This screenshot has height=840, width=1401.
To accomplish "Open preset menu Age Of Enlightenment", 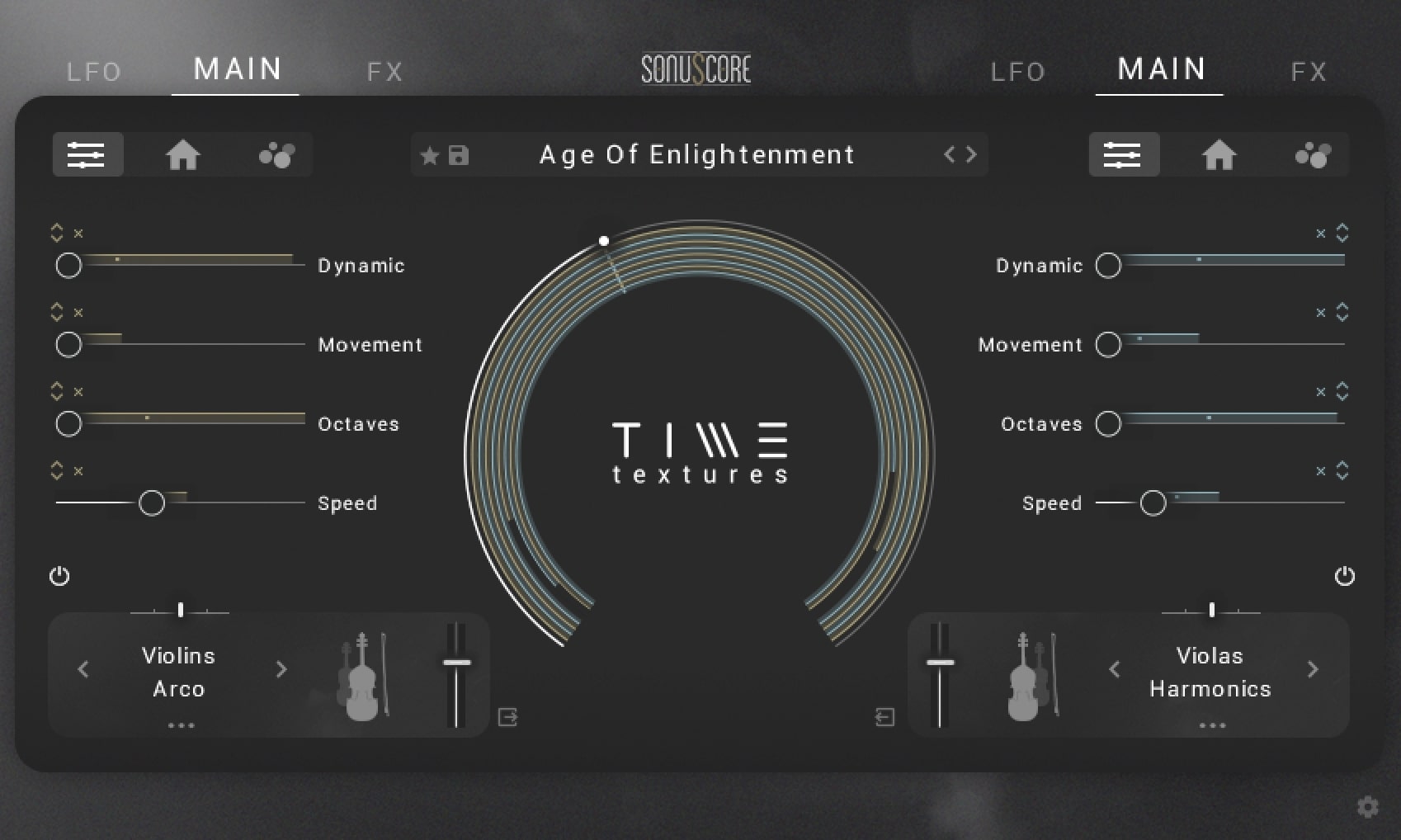I will coord(697,155).
